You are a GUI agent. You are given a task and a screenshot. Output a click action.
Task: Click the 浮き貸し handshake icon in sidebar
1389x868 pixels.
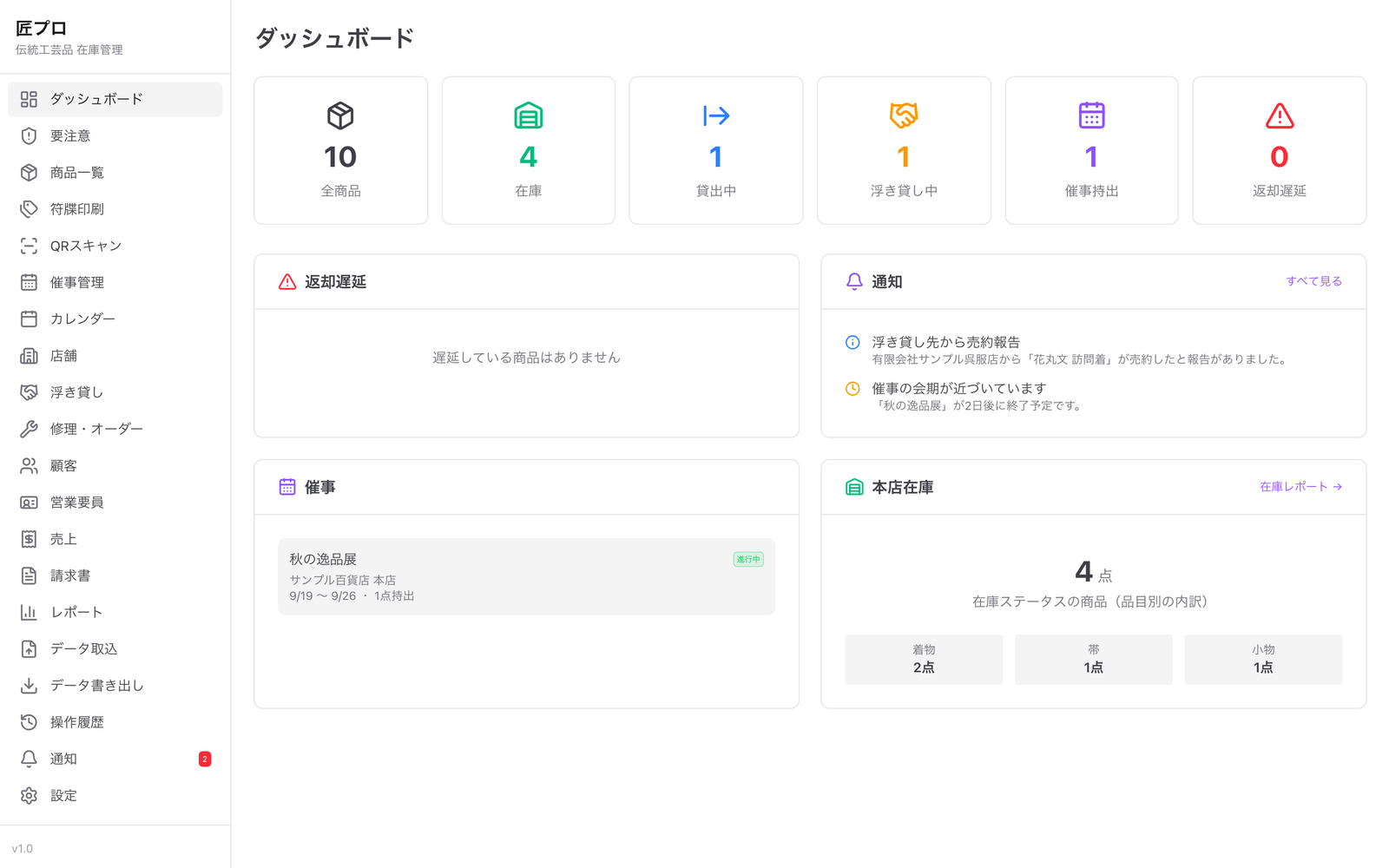pos(29,392)
